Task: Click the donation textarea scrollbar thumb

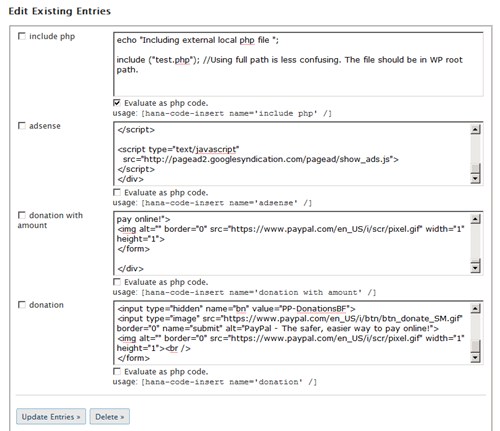Action: click(x=475, y=346)
